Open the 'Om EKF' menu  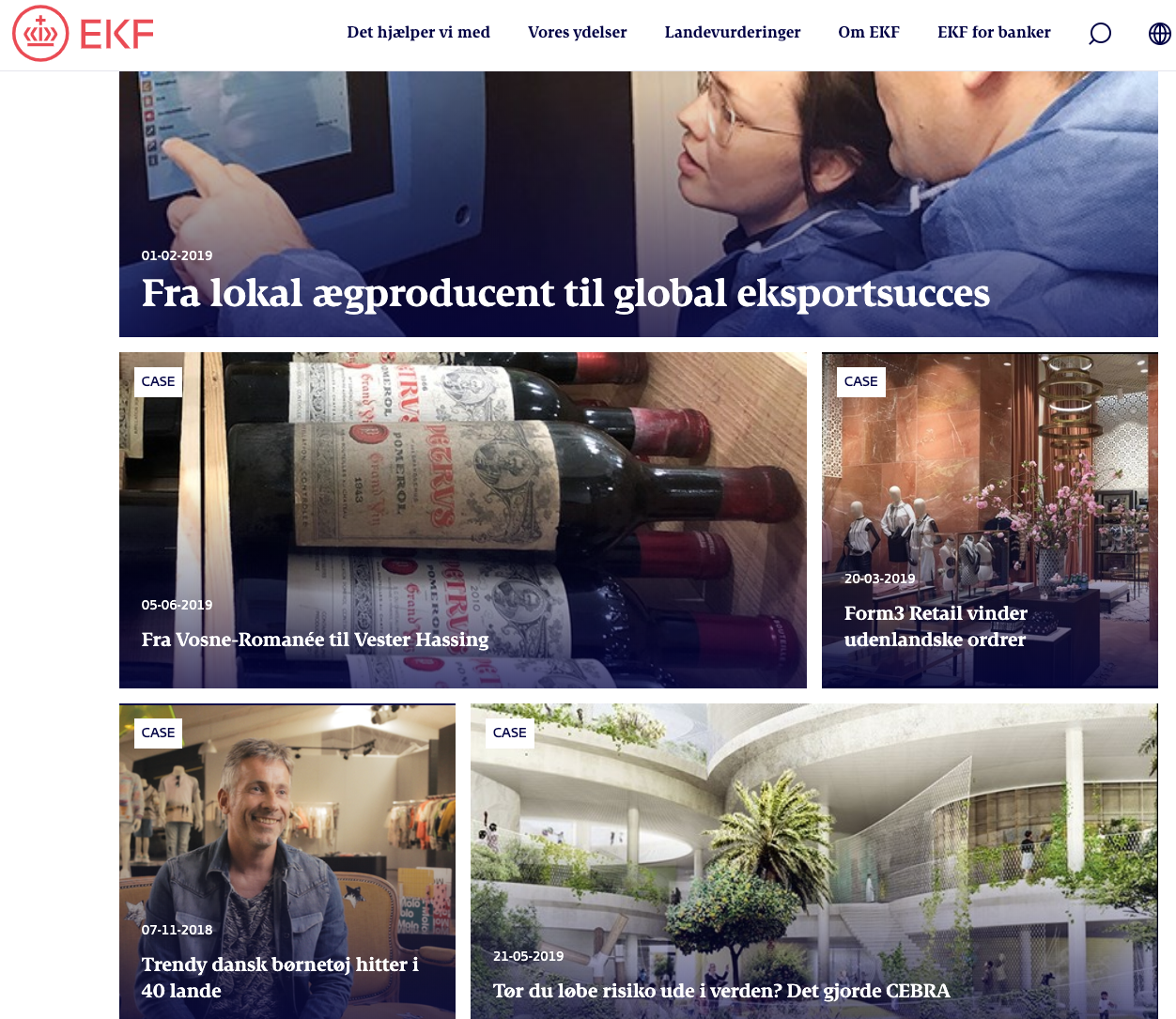869,33
